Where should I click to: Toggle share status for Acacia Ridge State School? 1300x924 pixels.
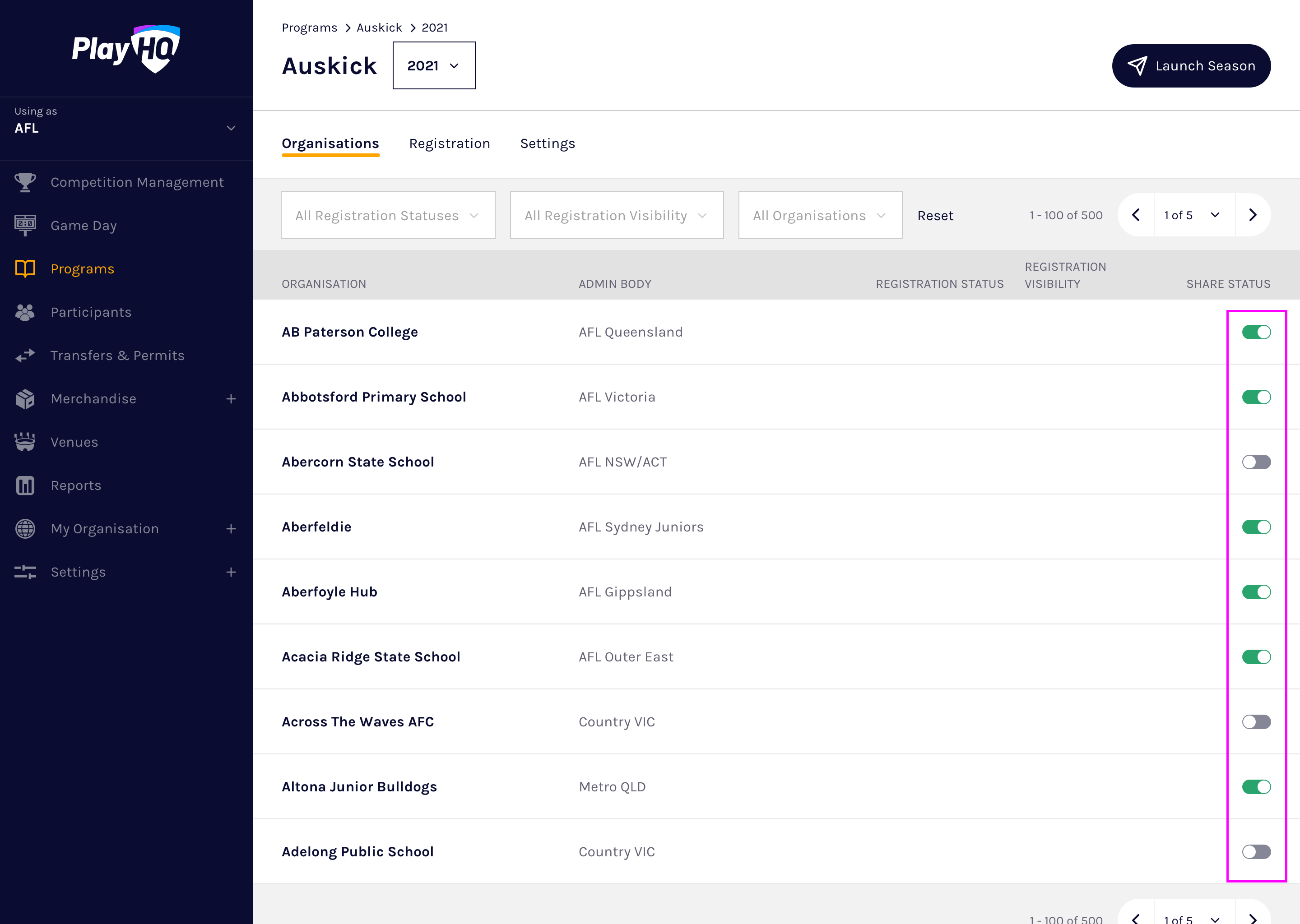(x=1256, y=657)
